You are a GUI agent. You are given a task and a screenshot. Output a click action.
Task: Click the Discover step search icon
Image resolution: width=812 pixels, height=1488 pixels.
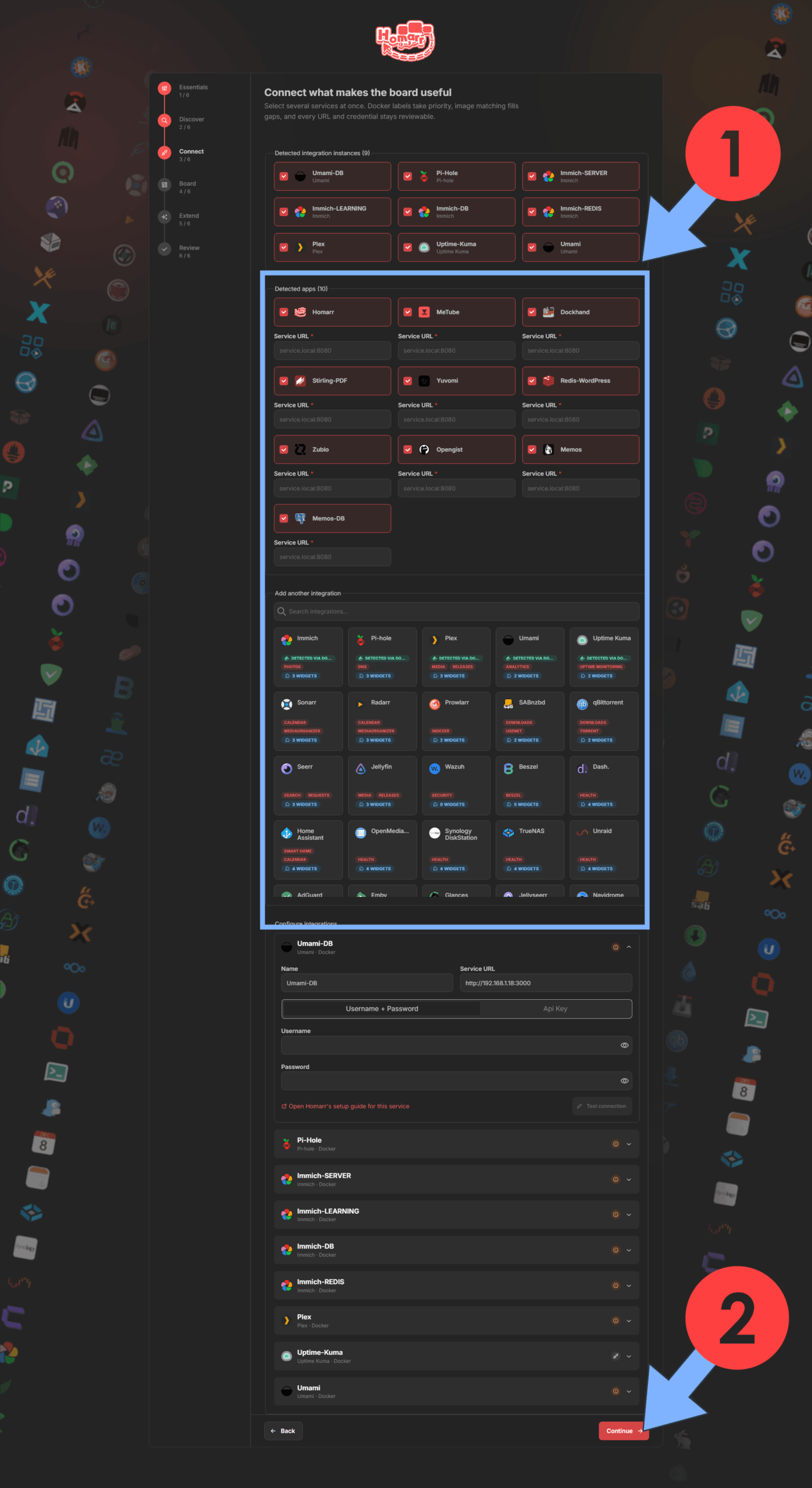[x=165, y=121]
